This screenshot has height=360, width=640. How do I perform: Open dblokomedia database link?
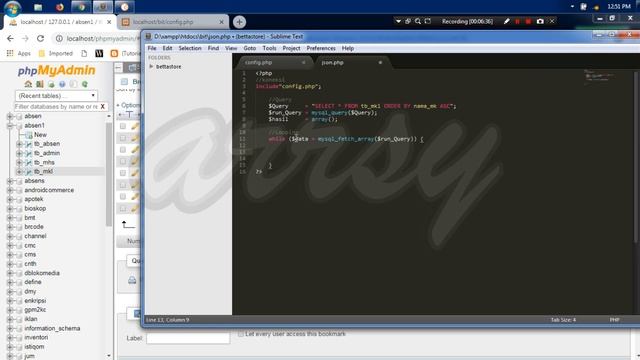[x=42, y=273]
